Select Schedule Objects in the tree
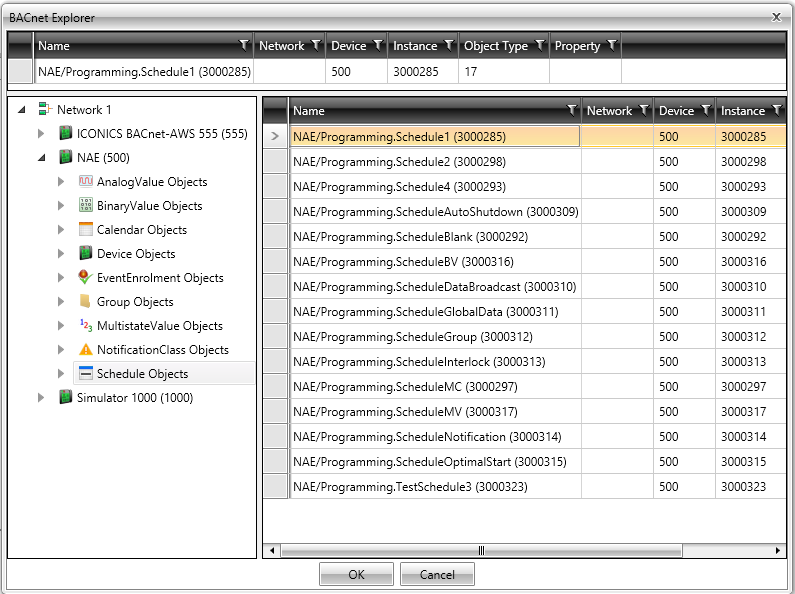This screenshot has width=795, height=594. [142, 374]
